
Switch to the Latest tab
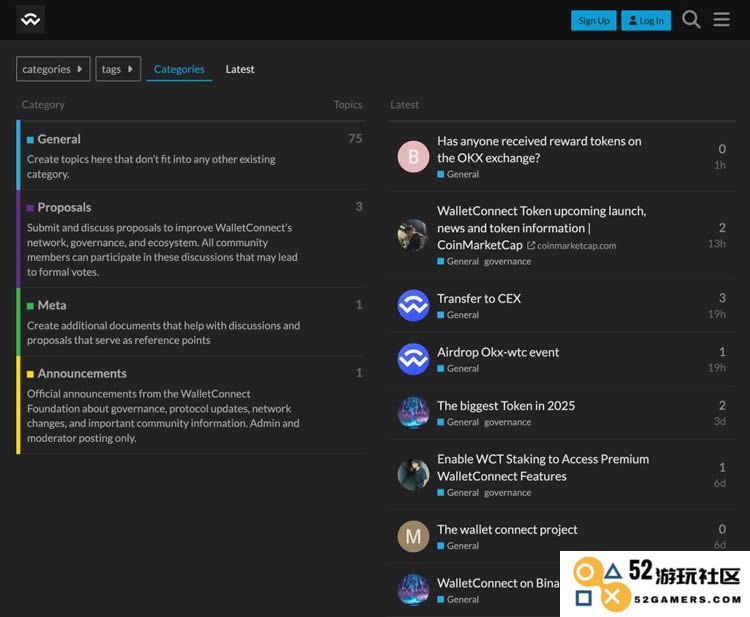tap(240, 69)
